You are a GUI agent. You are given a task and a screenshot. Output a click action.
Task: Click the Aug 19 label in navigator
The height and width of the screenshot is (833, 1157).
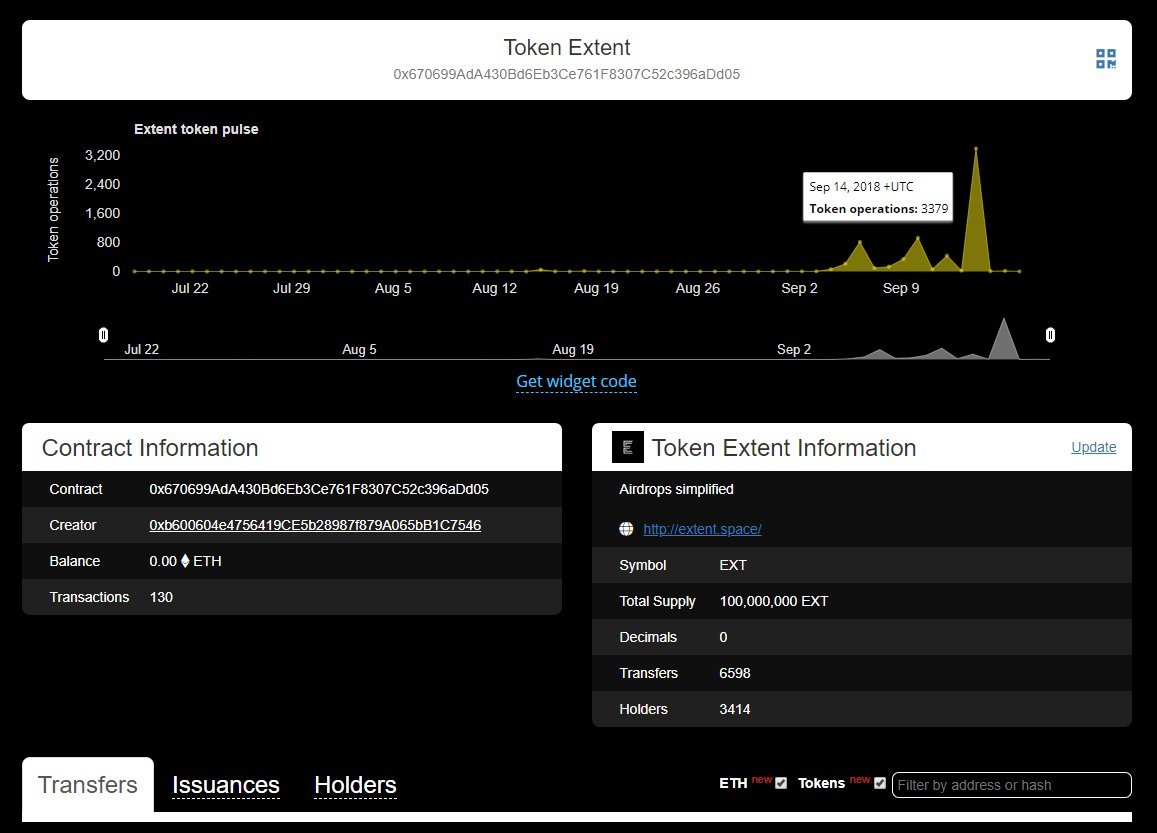pos(573,349)
